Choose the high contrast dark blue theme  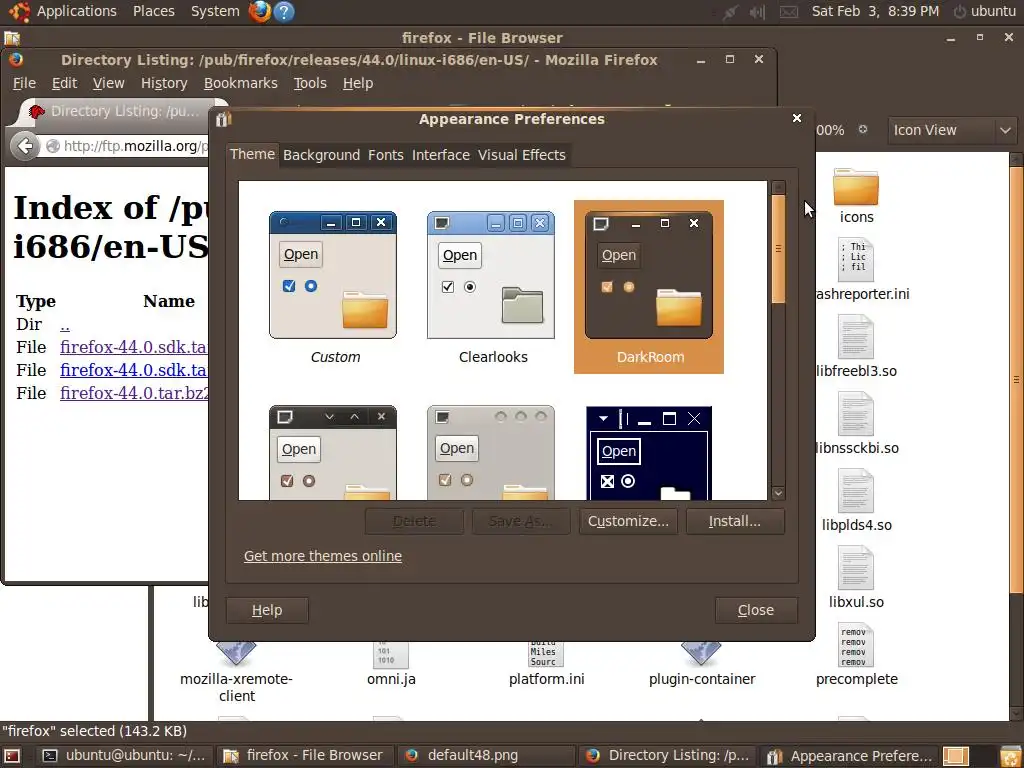[648, 453]
